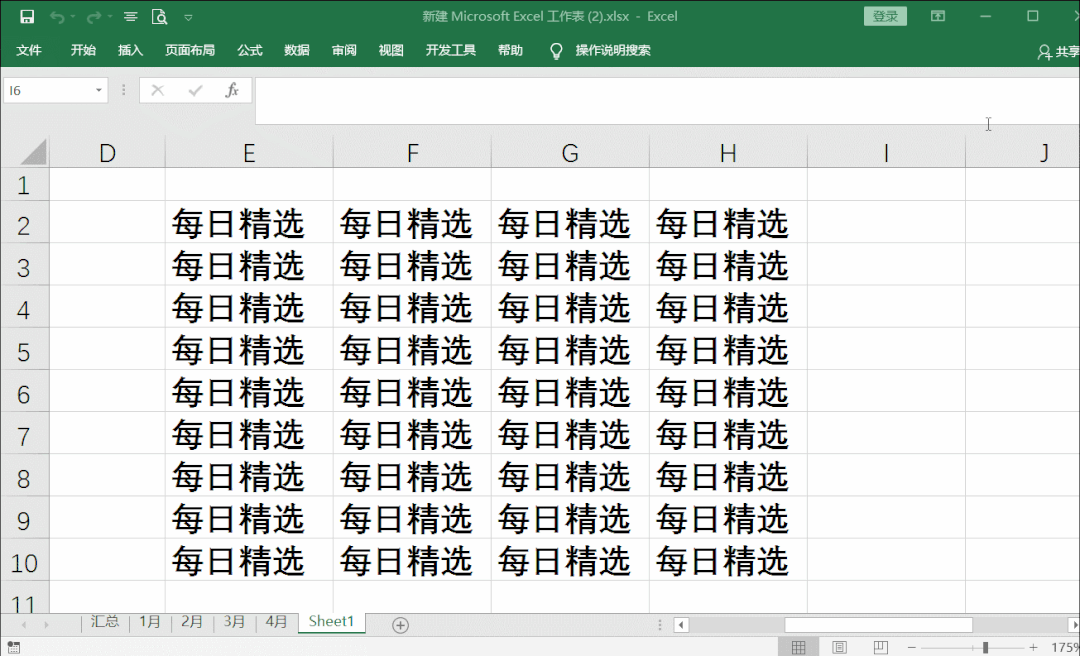The image size is (1080, 656).
Task: Switch to the 公式 ribbon tab
Action: click(249, 50)
